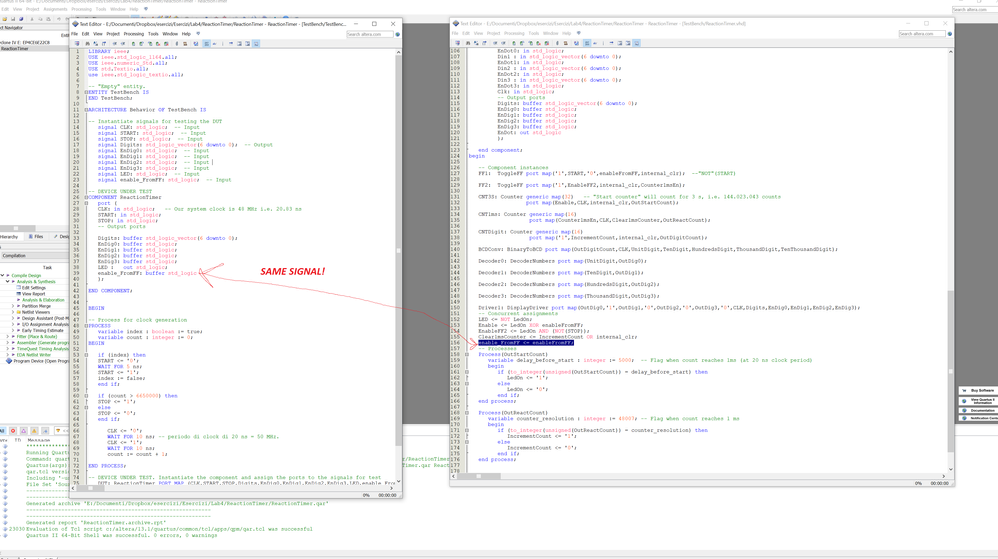Viewport: 998px width, 559px height.
Task: Expand the Fitter (Place & Route) task
Action: tap(8, 337)
